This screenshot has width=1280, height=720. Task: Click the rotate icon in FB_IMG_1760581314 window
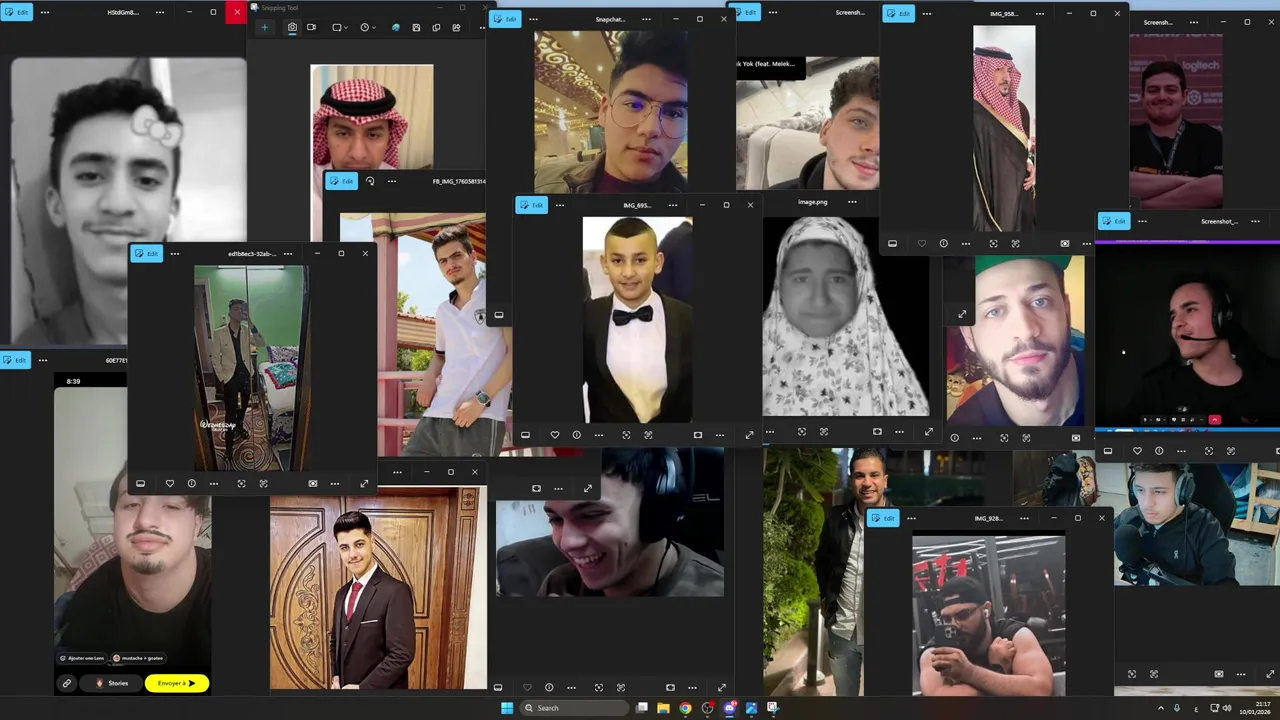370,181
